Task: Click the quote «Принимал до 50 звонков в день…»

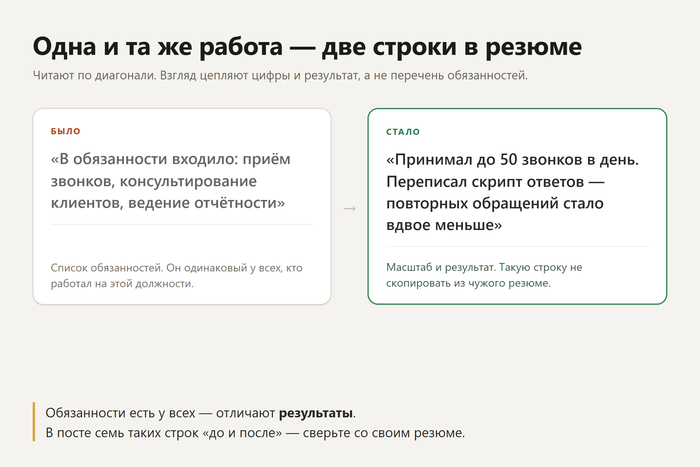Action: tap(512, 192)
